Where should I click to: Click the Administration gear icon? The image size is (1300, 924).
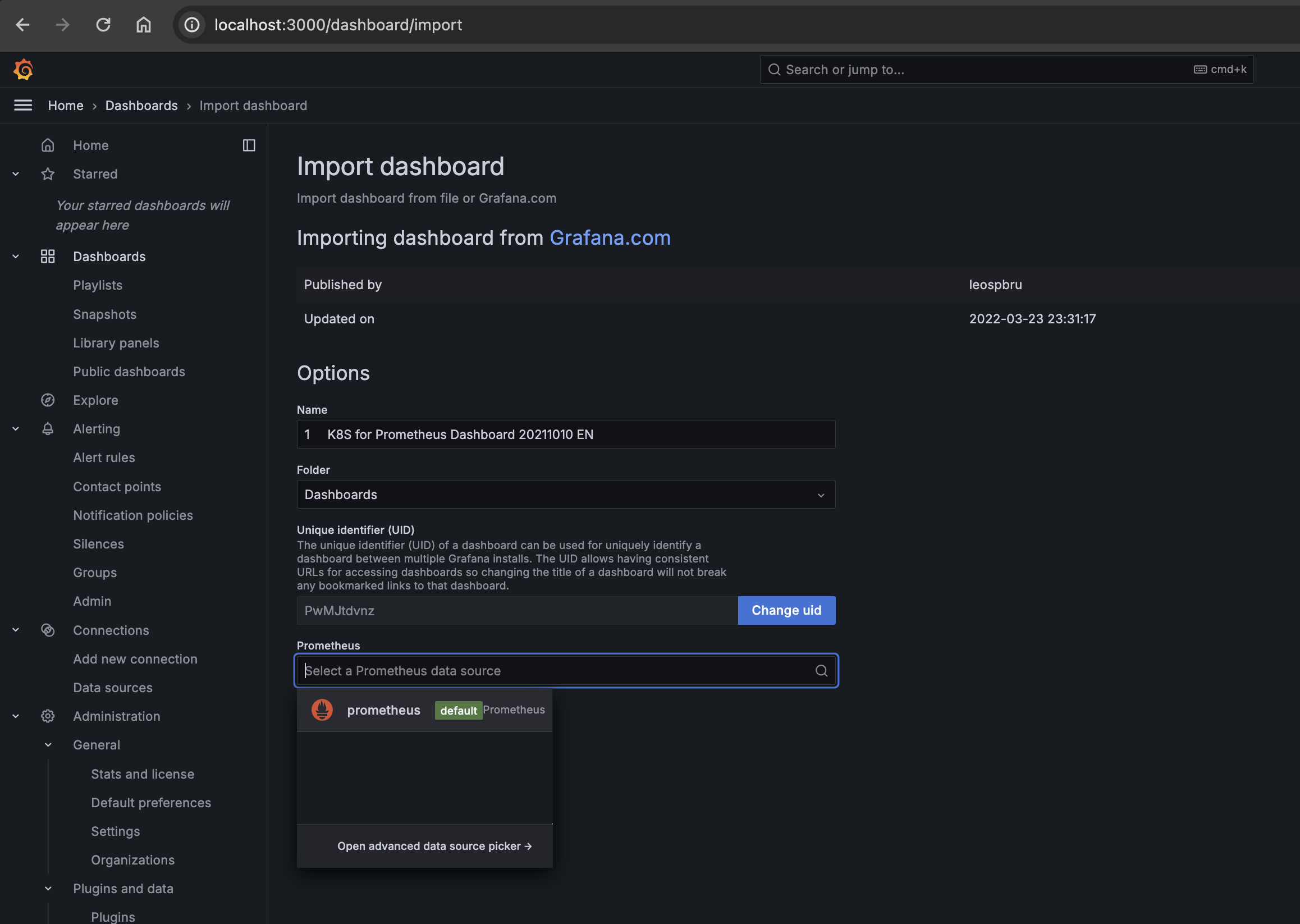click(x=48, y=716)
